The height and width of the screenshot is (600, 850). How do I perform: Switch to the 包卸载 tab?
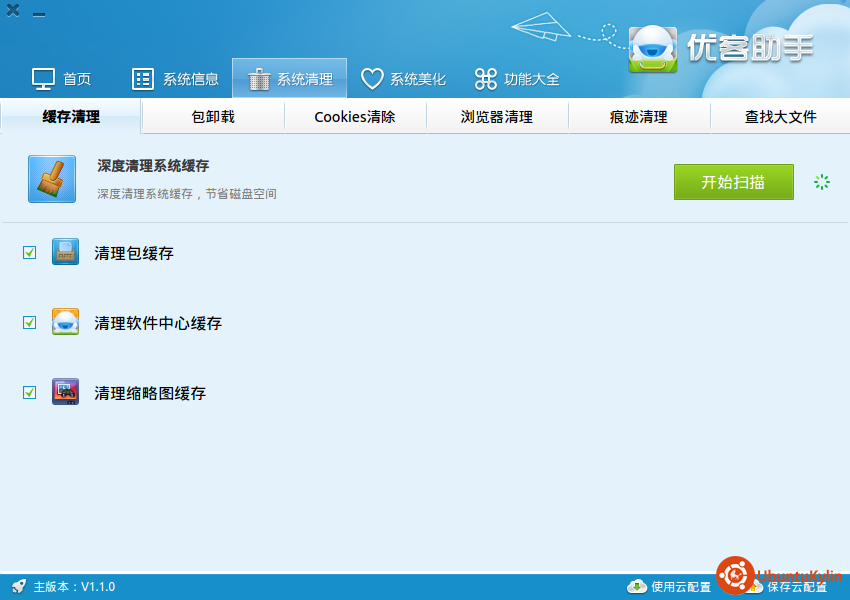pyautogui.click(x=213, y=117)
